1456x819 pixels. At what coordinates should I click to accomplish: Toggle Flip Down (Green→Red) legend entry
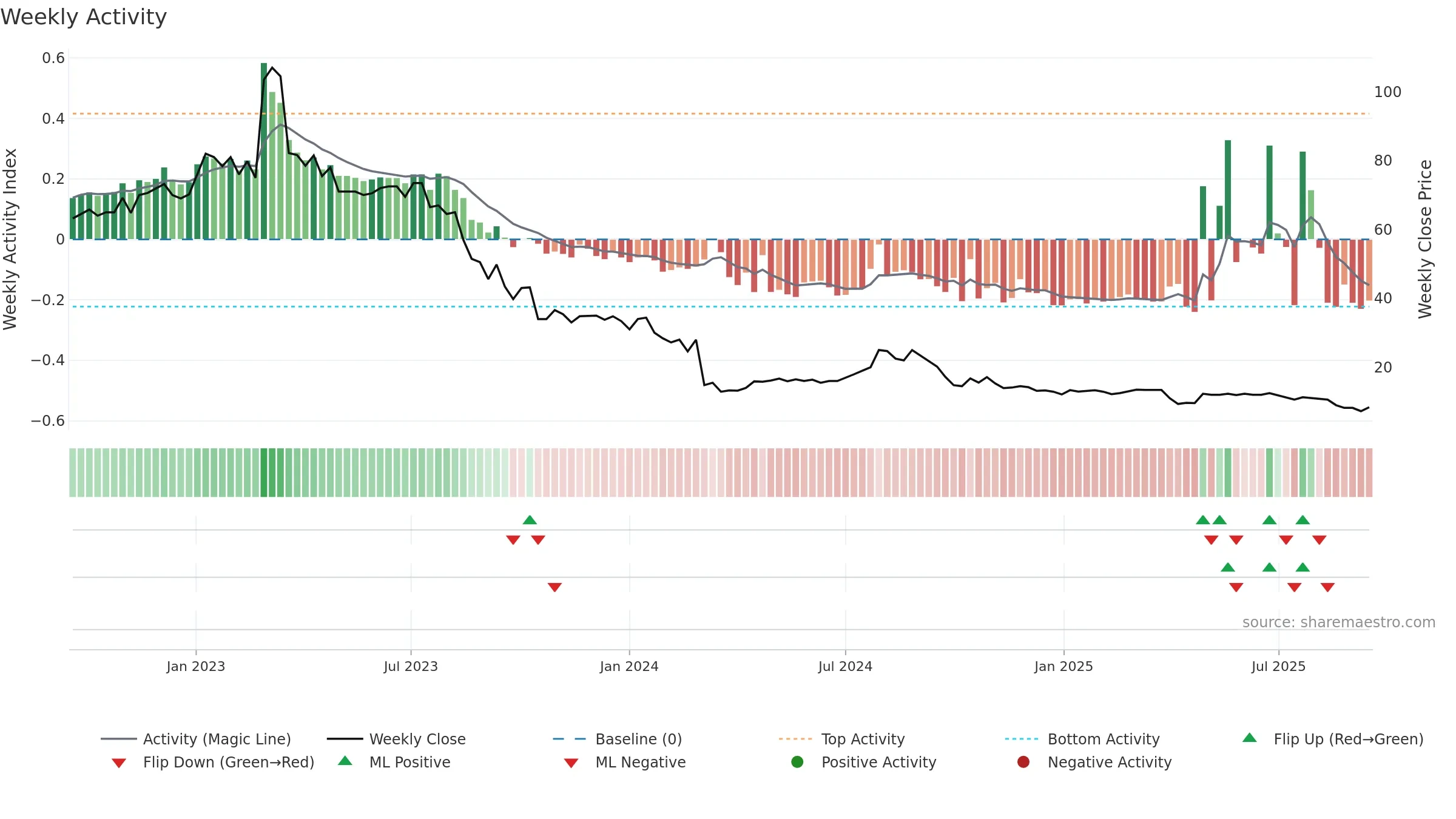point(212,762)
